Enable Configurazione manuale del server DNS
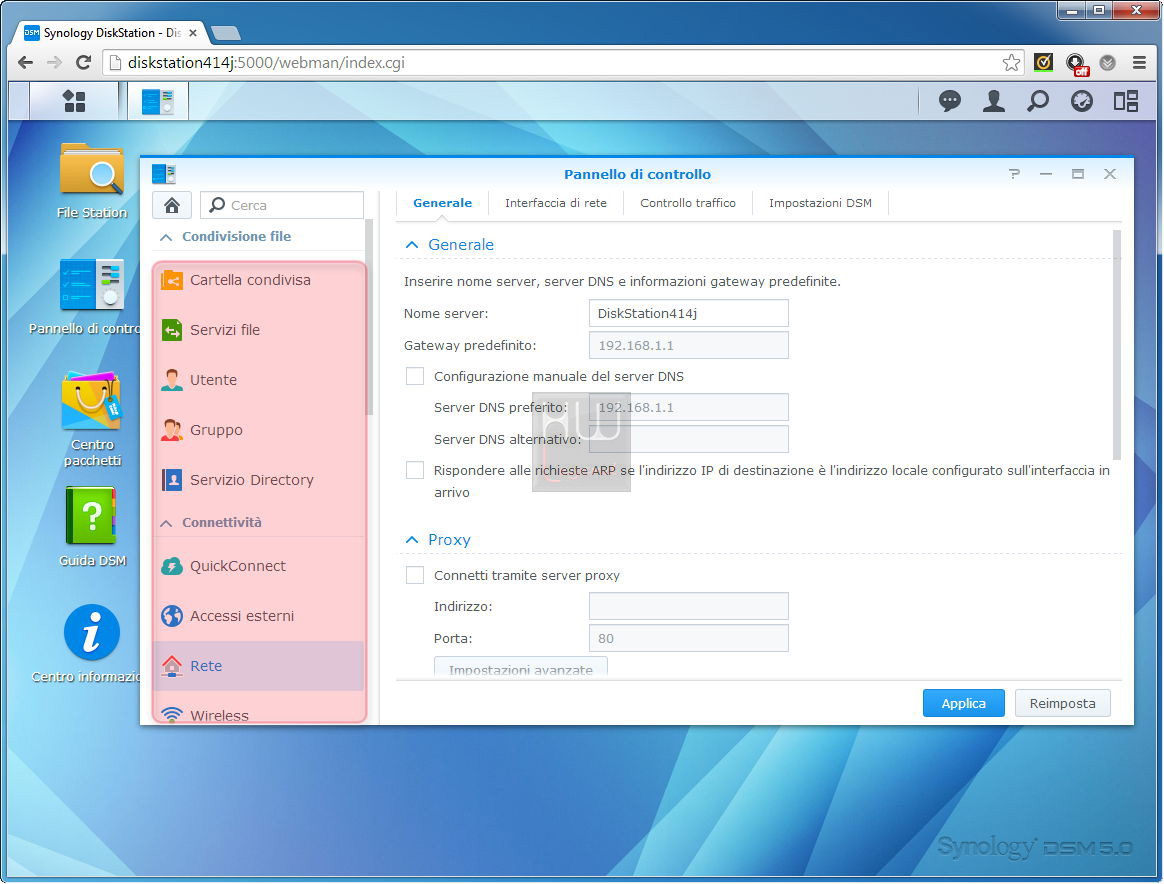 point(415,376)
